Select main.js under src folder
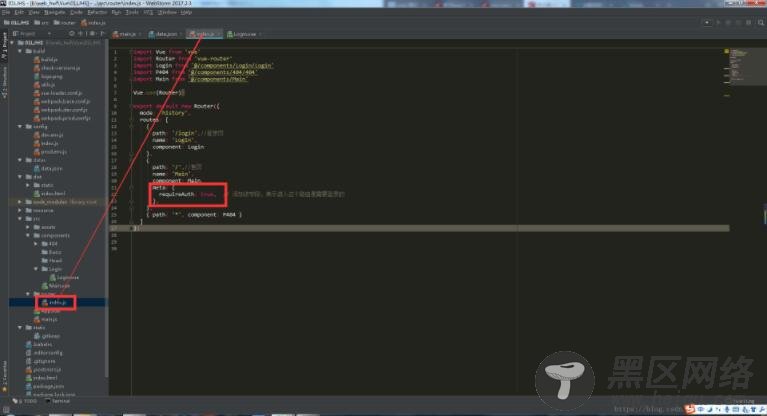 click(45, 320)
